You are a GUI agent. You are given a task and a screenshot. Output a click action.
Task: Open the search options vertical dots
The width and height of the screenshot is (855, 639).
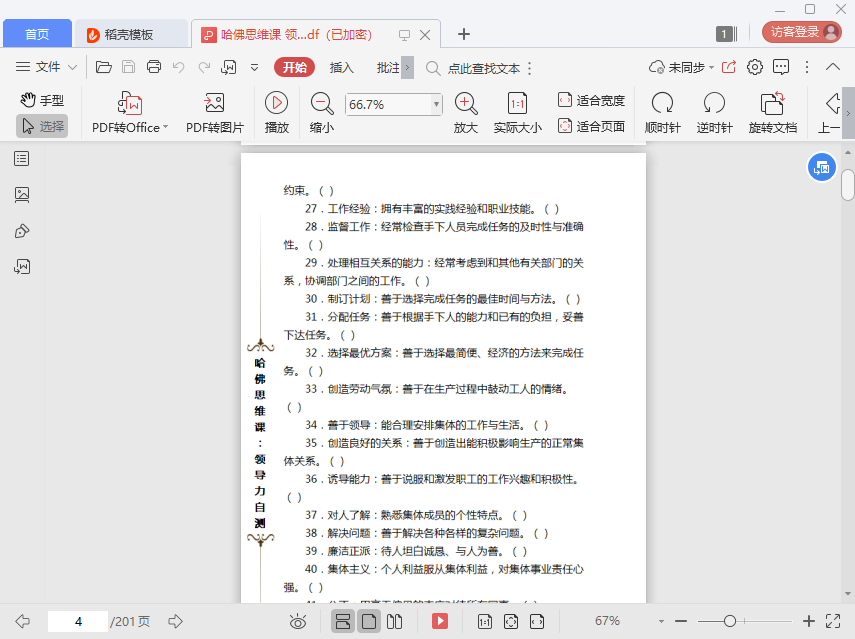point(529,68)
